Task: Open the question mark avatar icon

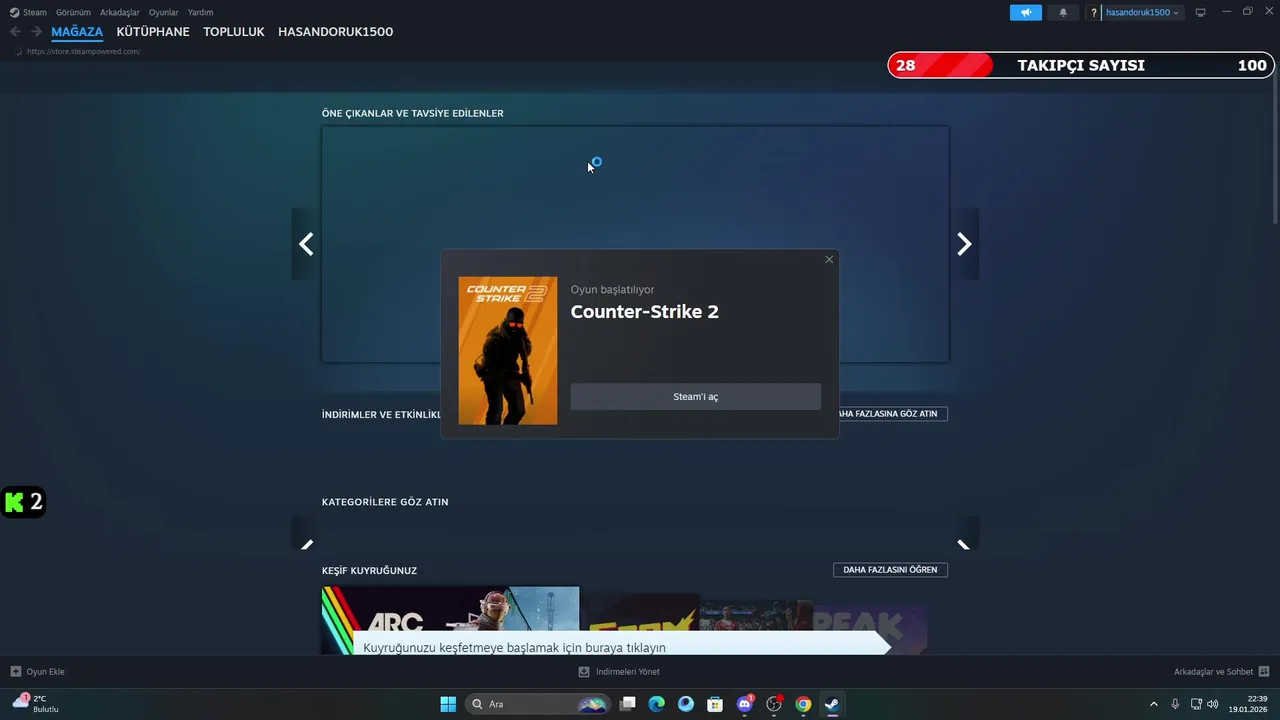Action: coord(1094,12)
